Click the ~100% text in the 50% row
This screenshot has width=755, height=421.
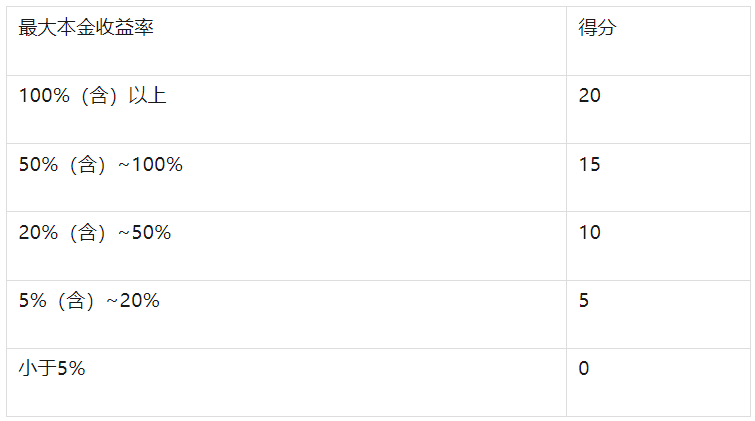pyautogui.click(x=150, y=164)
